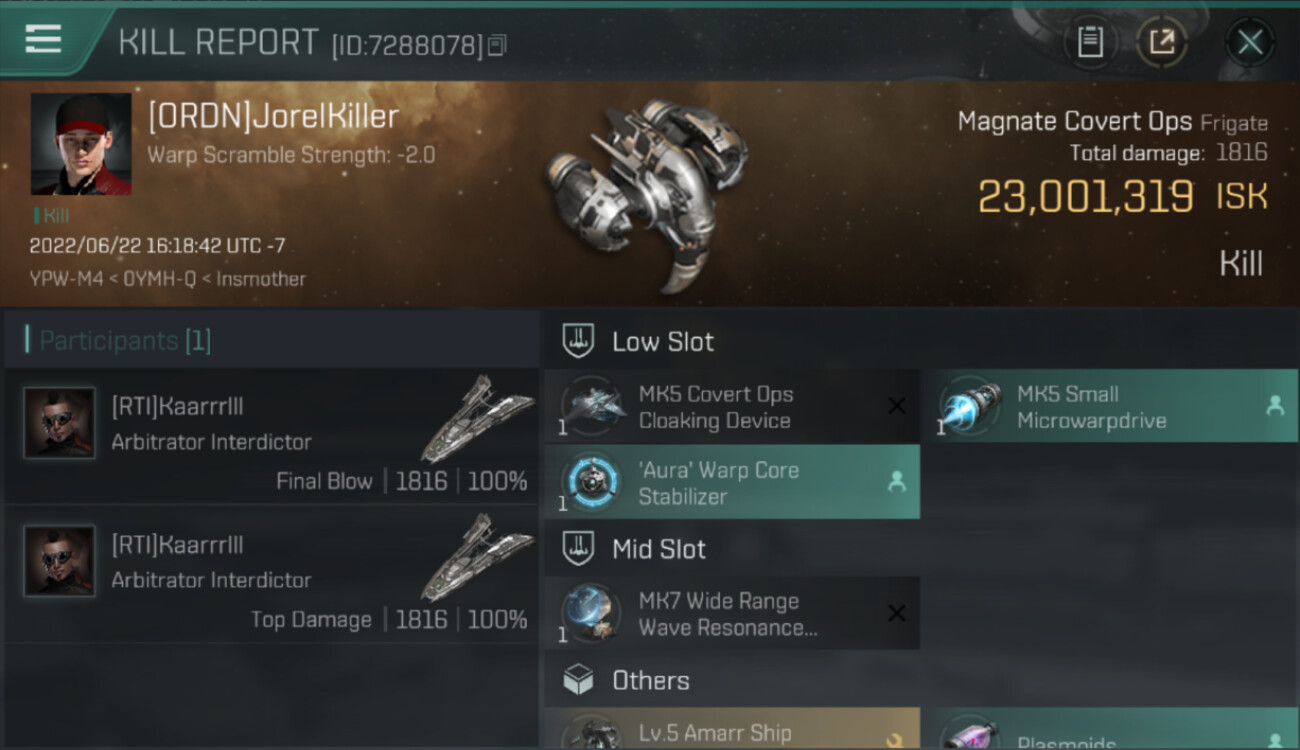Open Final Blow participant KaarrrIII entry
Screen dimensions: 1300x750
coord(271,436)
